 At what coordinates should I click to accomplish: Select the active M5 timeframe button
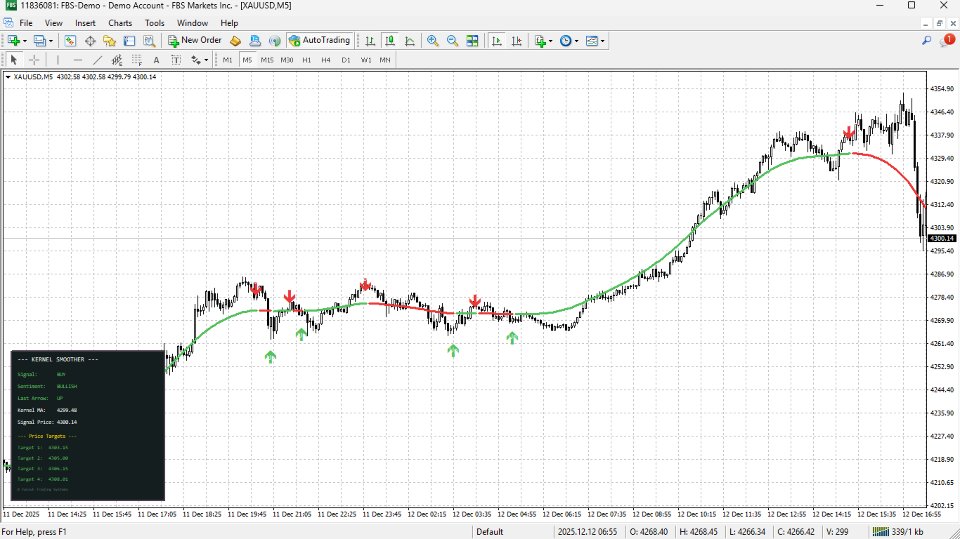[247, 59]
